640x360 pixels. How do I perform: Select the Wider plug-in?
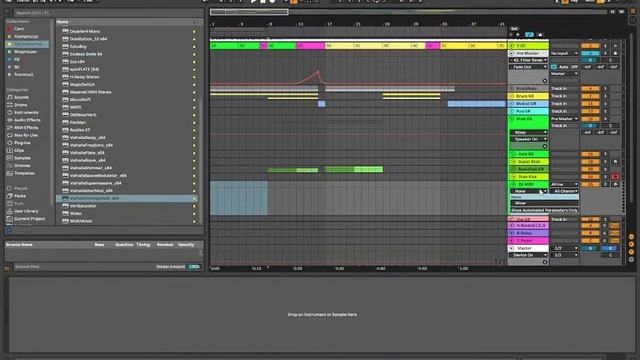tap(76, 213)
